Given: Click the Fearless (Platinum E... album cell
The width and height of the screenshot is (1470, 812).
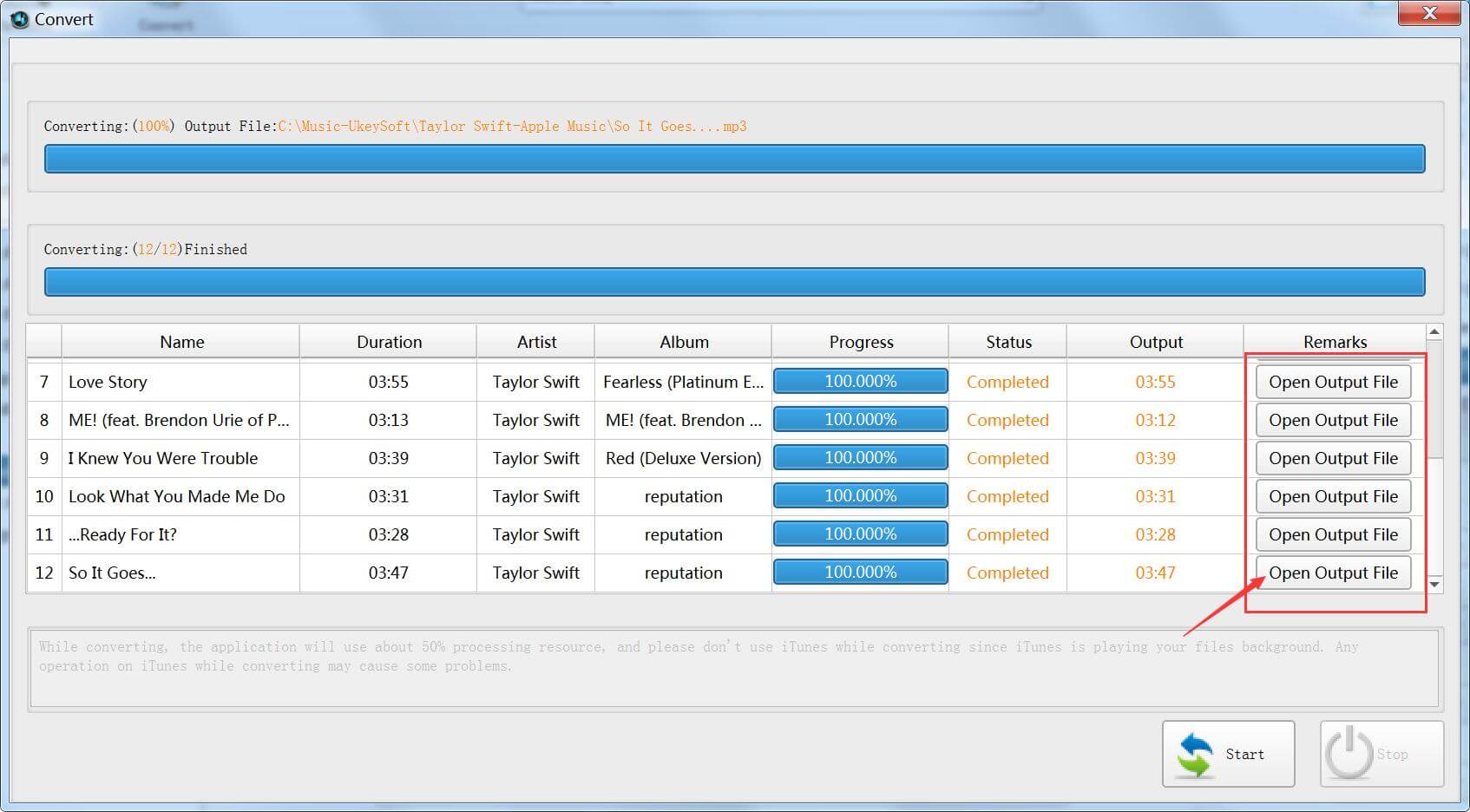Looking at the screenshot, I should [684, 382].
